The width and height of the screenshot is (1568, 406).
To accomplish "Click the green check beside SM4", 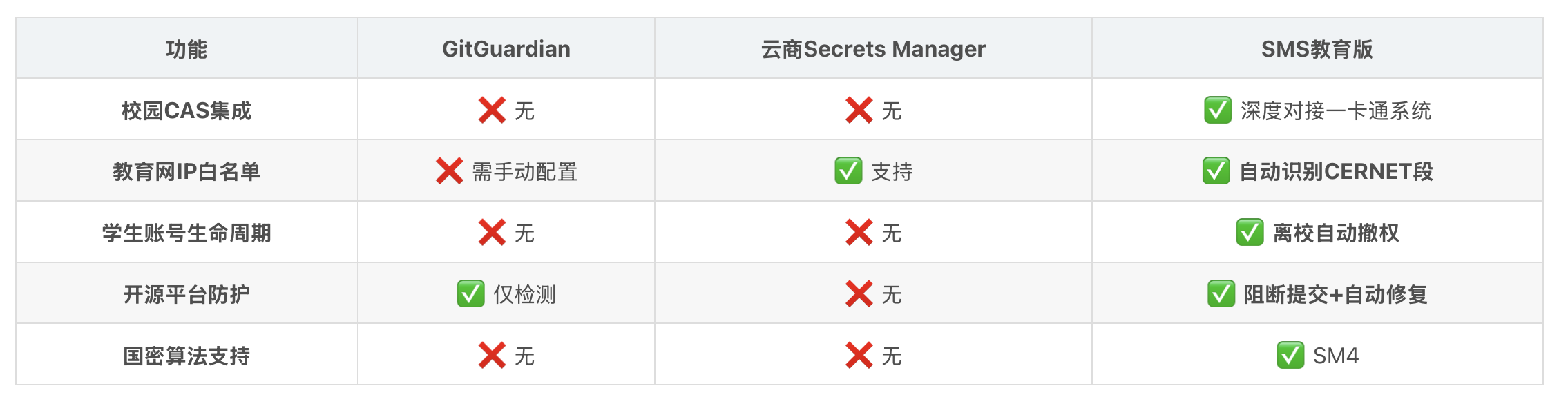I will [x=1290, y=356].
